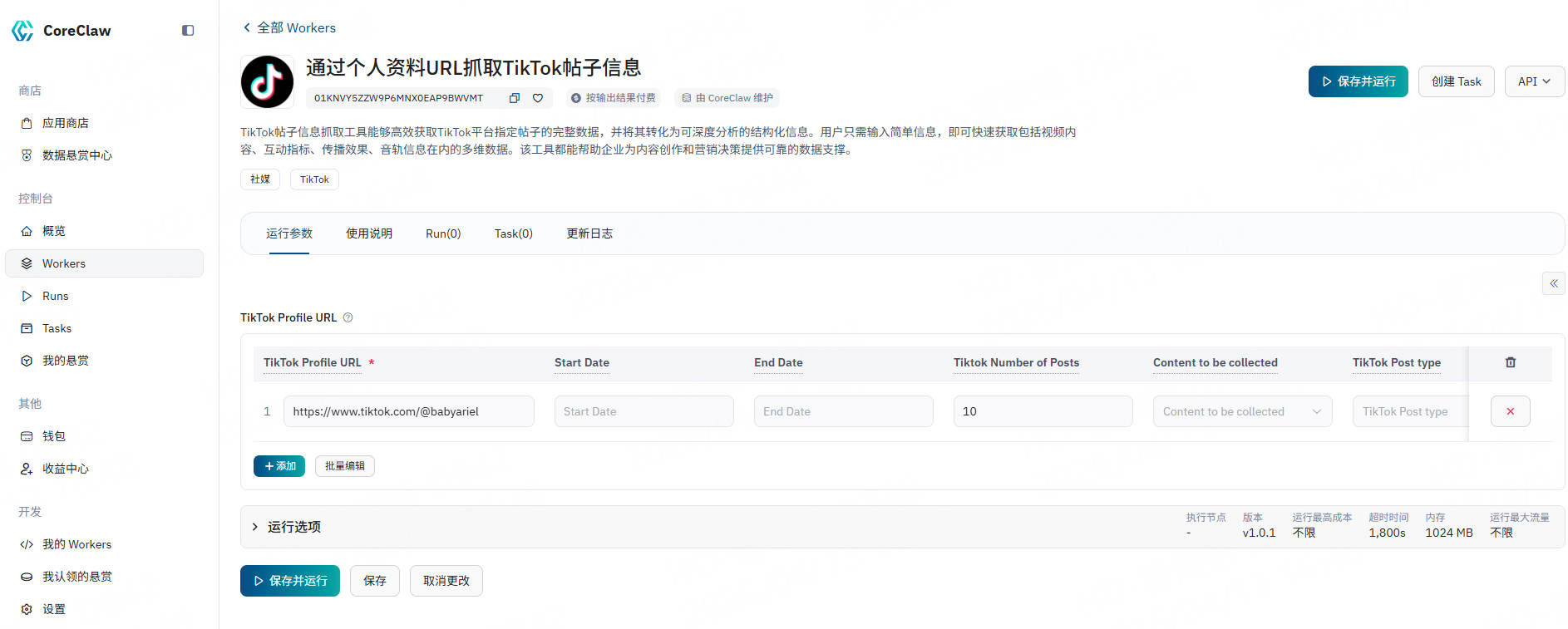Switch to the 更新日志 tab
The image size is (1568, 629).
click(x=589, y=233)
